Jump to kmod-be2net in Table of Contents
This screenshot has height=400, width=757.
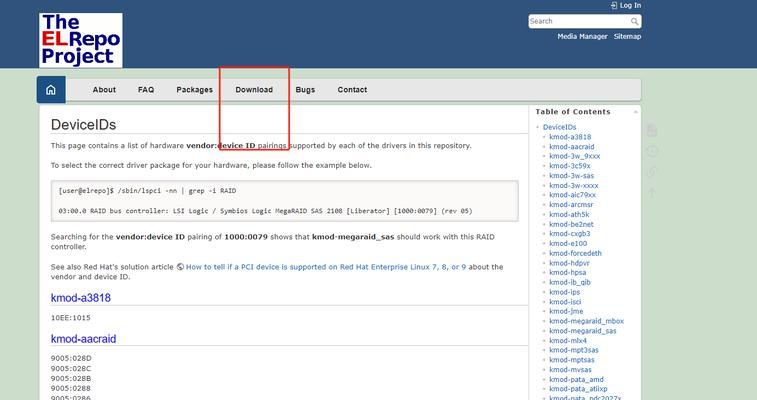[x=571, y=224]
